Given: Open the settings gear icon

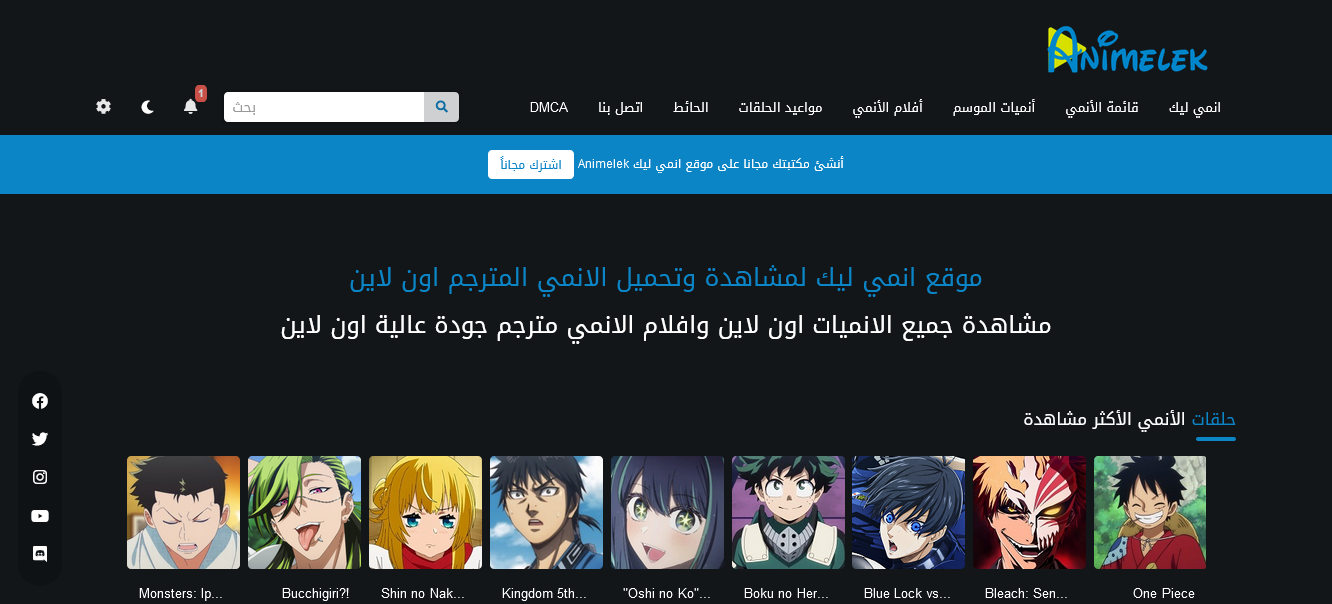Looking at the screenshot, I should (x=103, y=106).
